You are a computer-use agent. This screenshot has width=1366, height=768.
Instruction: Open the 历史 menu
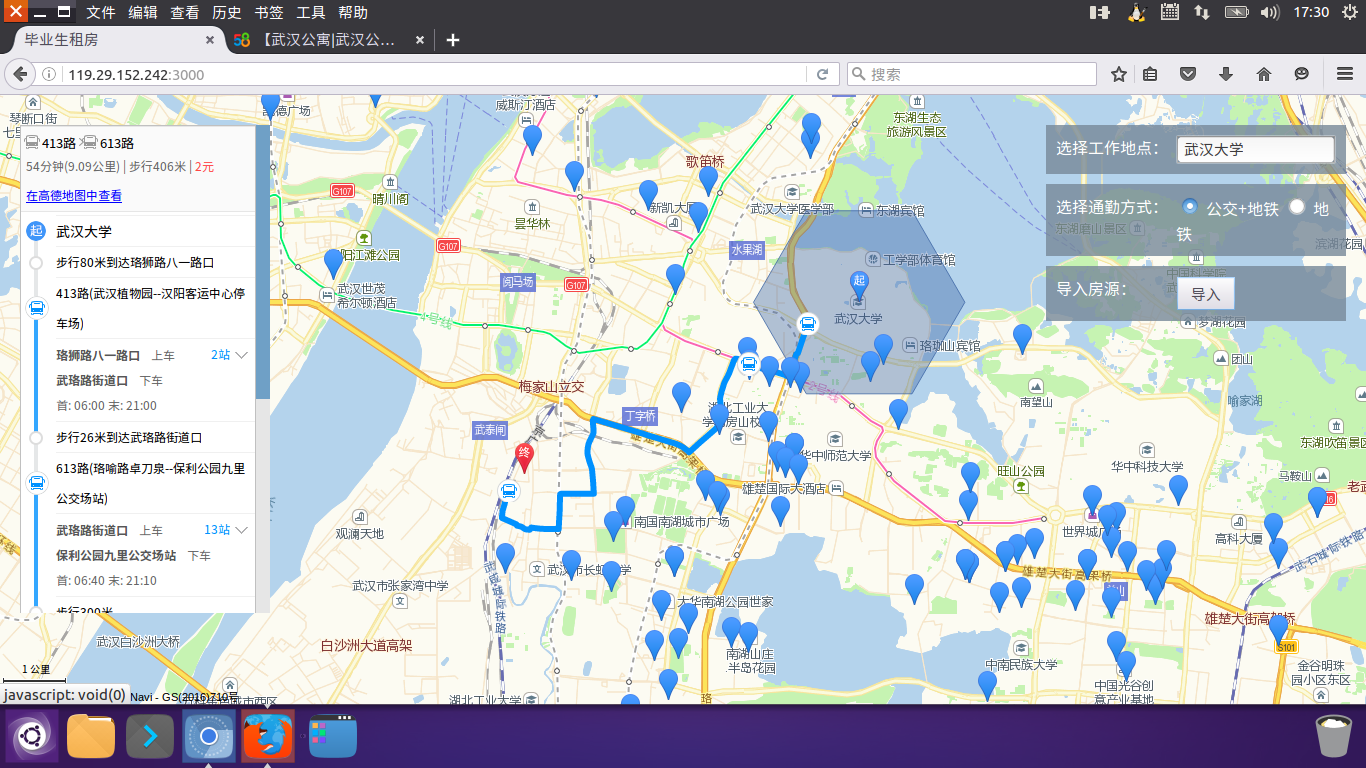point(227,12)
